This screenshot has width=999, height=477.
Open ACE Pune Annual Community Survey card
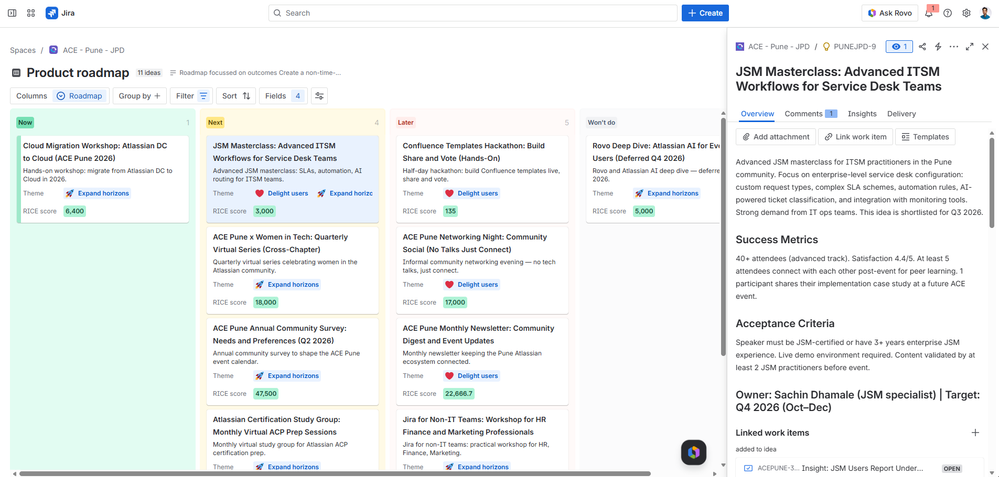click(x=292, y=362)
